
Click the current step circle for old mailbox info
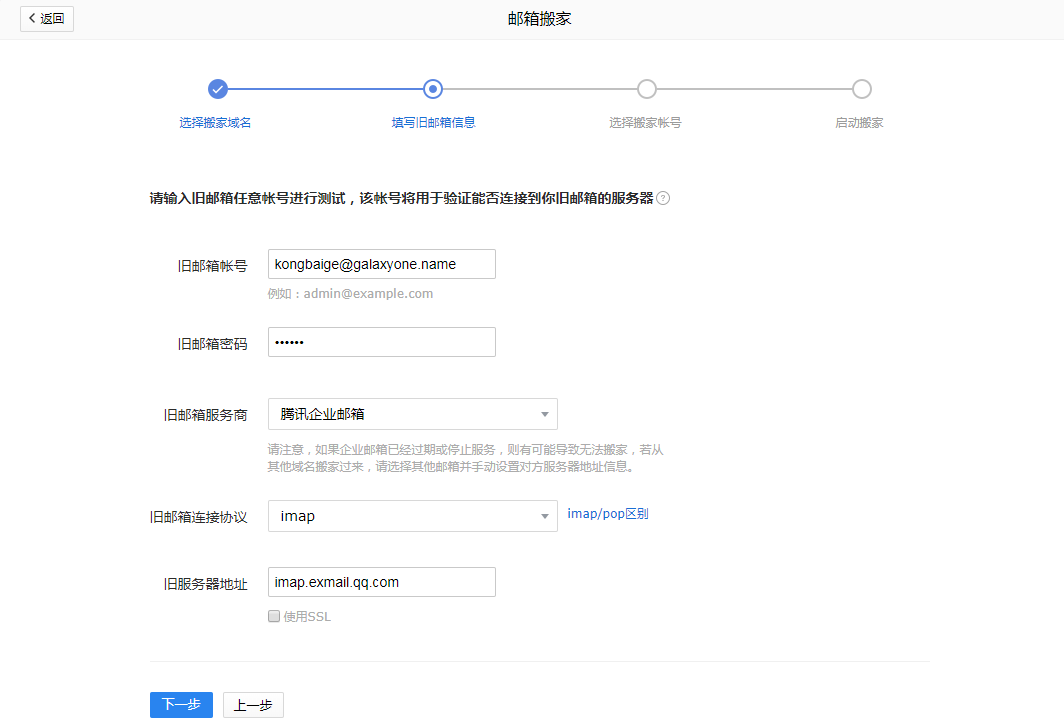click(x=433, y=89)
